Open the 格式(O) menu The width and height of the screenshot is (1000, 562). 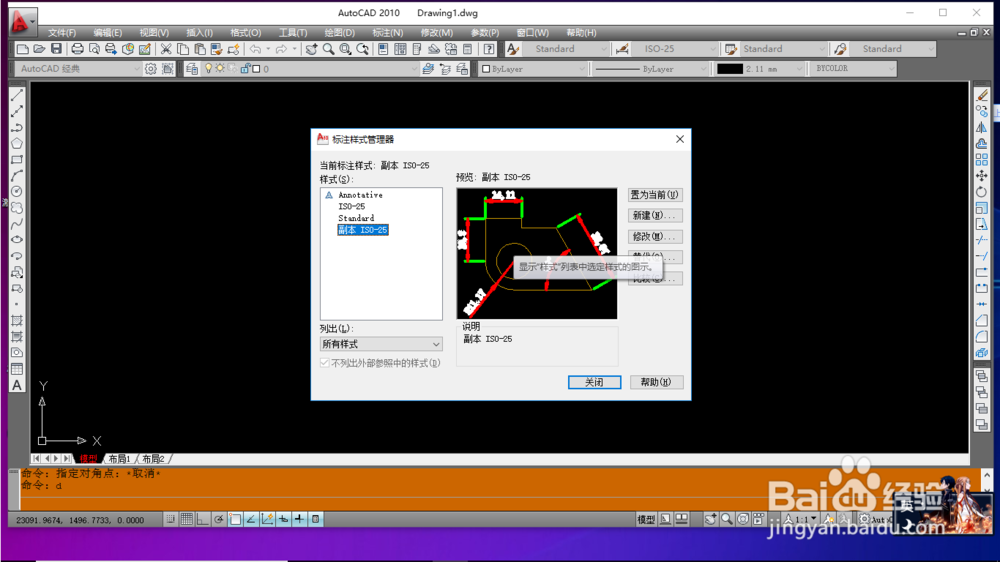[246, 33]
